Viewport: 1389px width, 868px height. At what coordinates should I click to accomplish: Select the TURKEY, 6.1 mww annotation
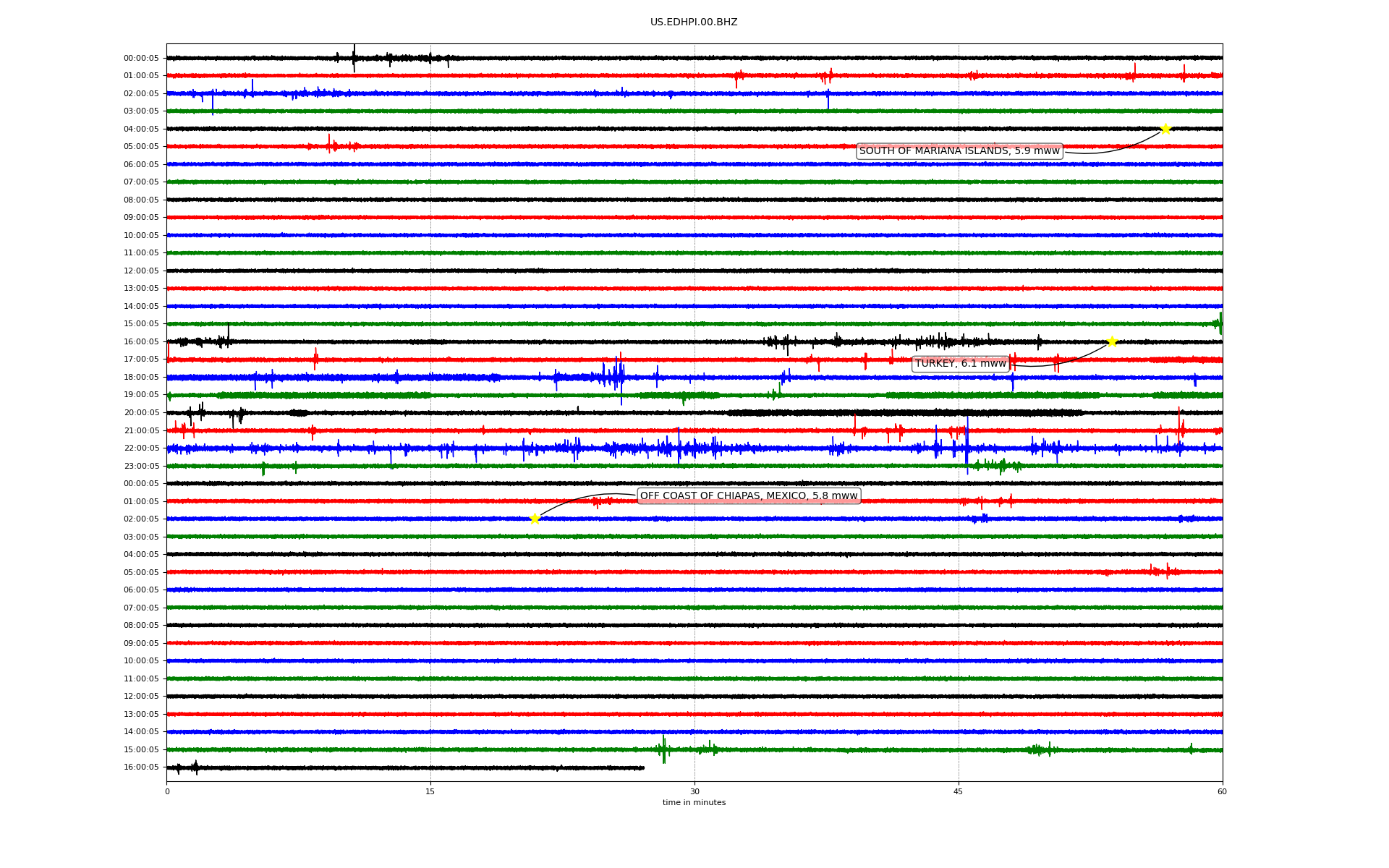pos(961,364)
